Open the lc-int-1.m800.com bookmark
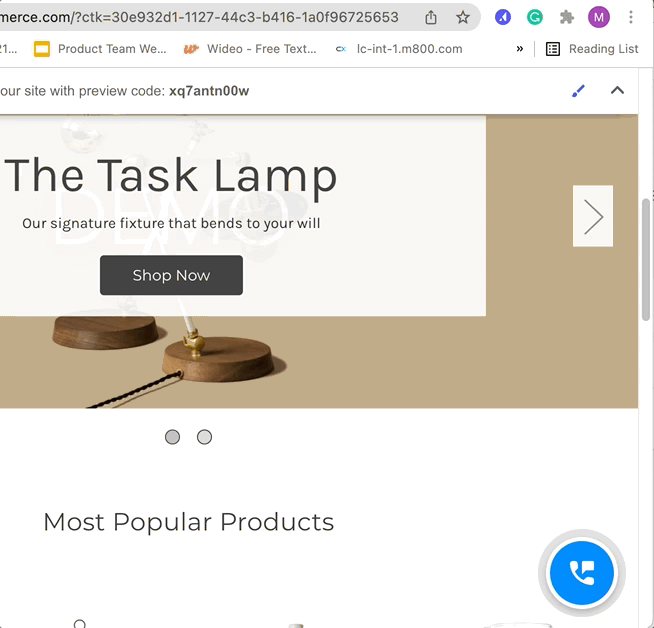Screen dimensions: 654x628 click(x=398, y=49)
